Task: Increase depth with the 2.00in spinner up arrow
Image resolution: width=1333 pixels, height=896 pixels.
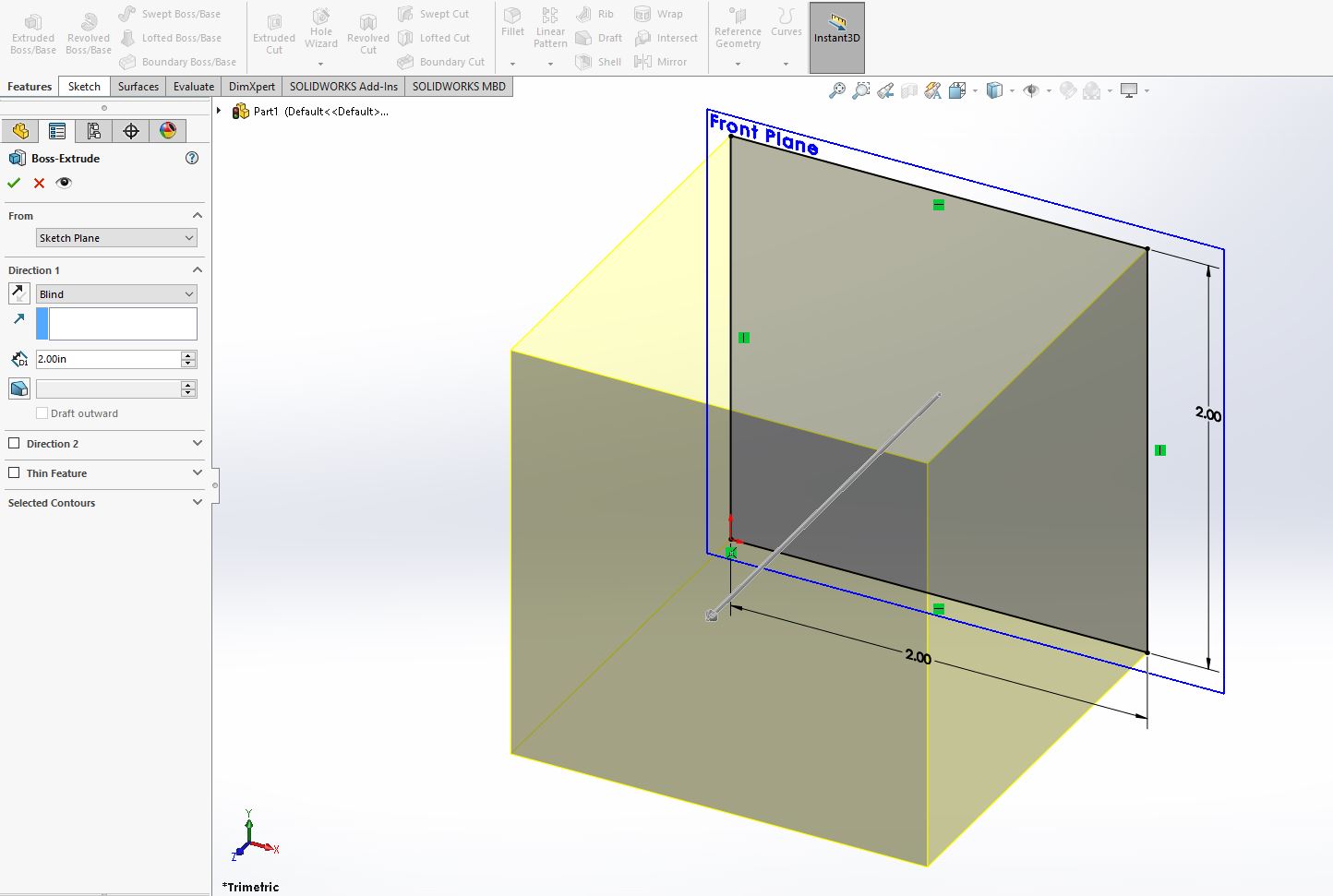Action: [x=188, y=354]
